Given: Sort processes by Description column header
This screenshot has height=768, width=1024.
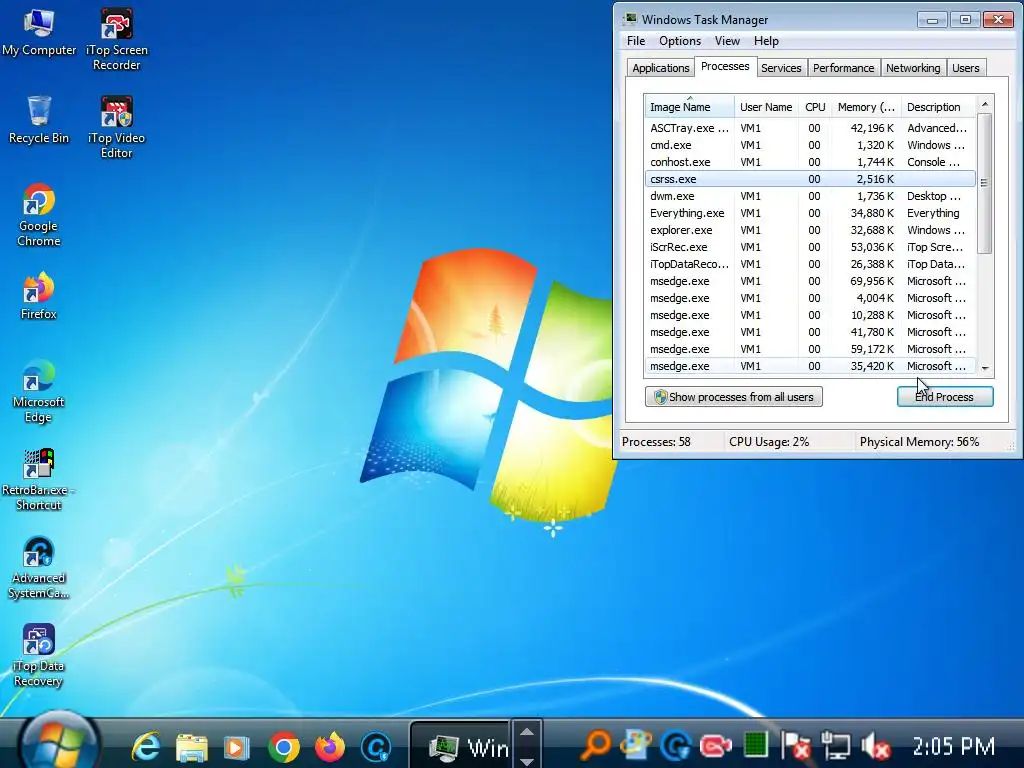Looking at the screenshot, I should (938, 106).
